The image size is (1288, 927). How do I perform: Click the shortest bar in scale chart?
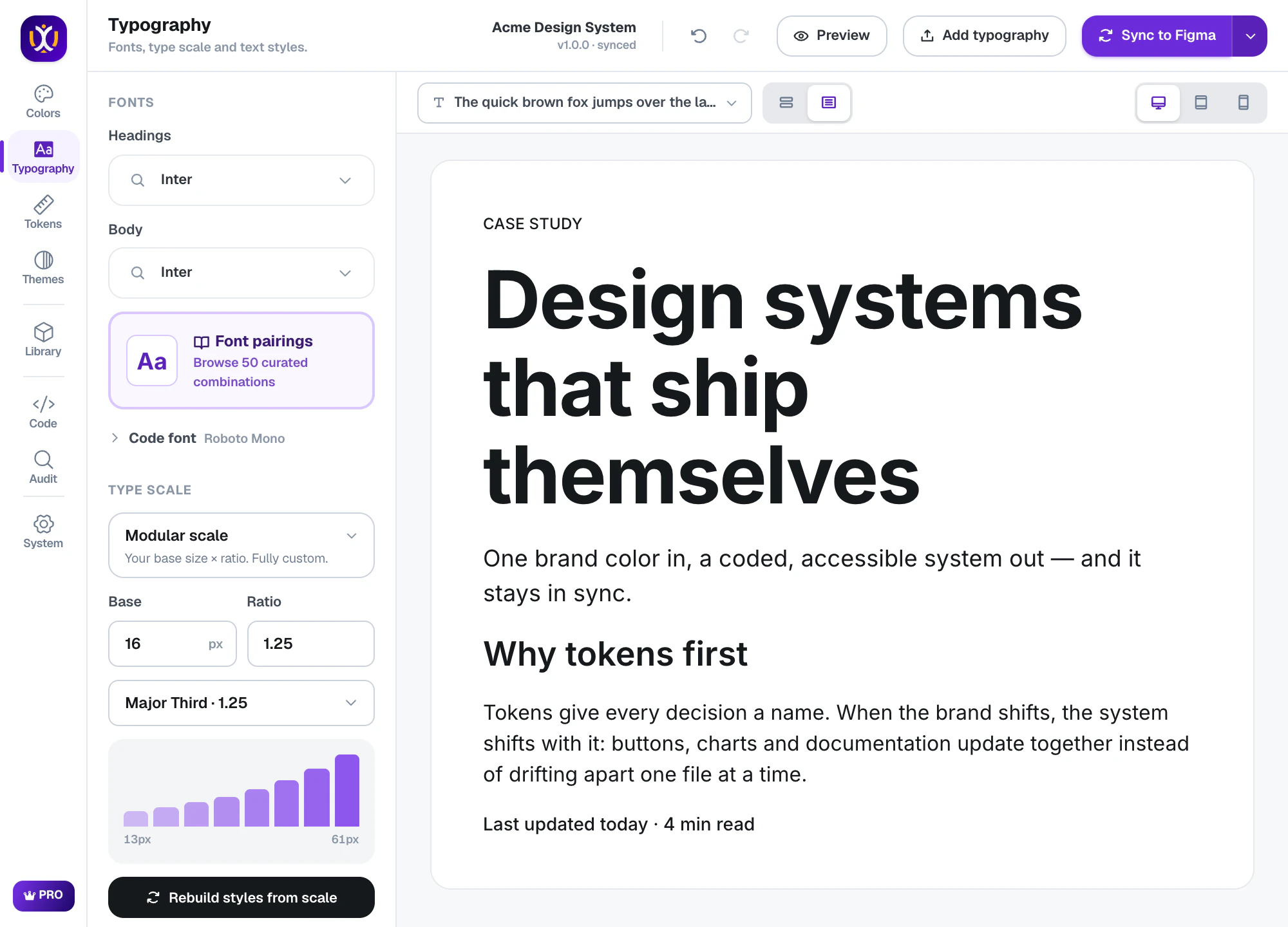point(136,819)
